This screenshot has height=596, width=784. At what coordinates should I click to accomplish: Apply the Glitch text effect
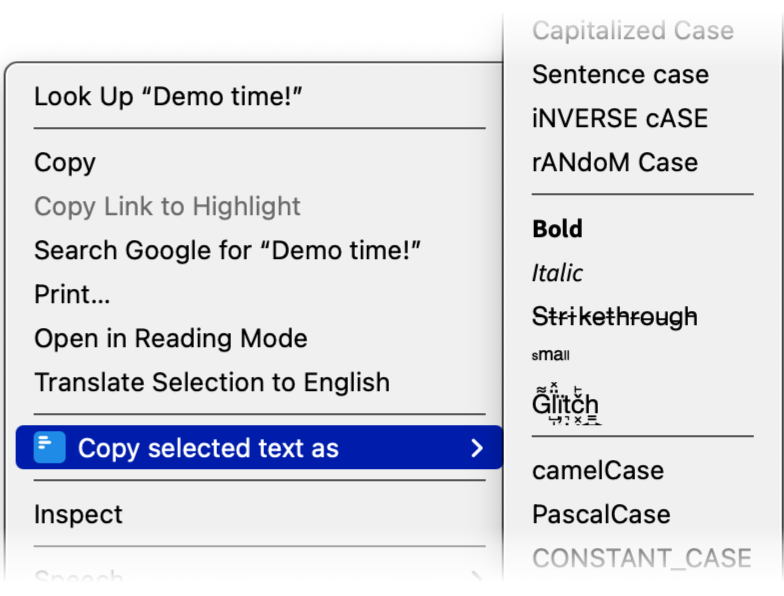click(565, 404)
